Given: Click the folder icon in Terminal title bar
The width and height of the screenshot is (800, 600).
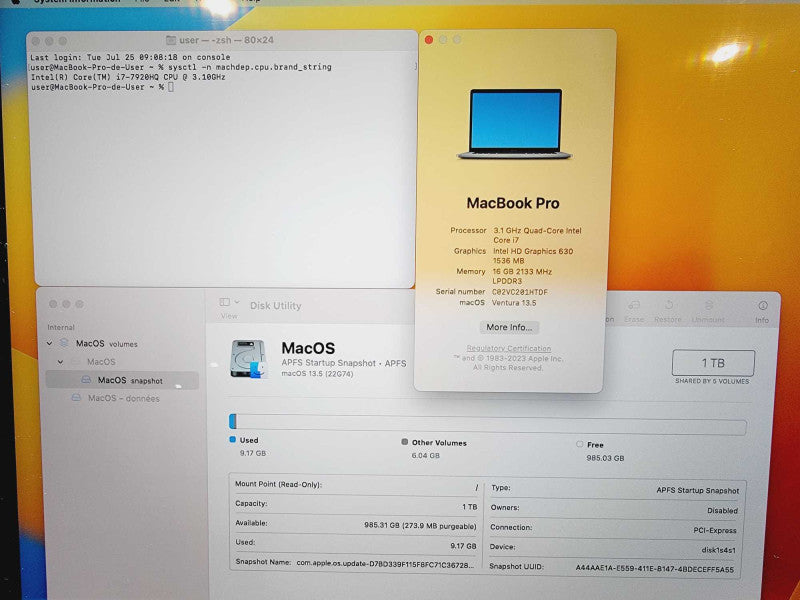Looking at the screenshot, I should [171, 40].
